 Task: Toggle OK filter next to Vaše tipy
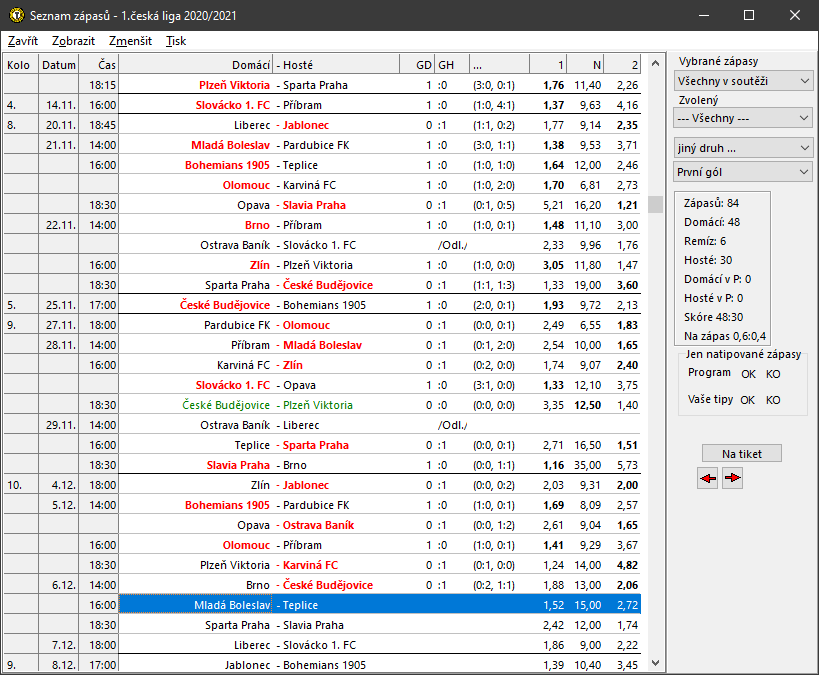pos(747,400)
